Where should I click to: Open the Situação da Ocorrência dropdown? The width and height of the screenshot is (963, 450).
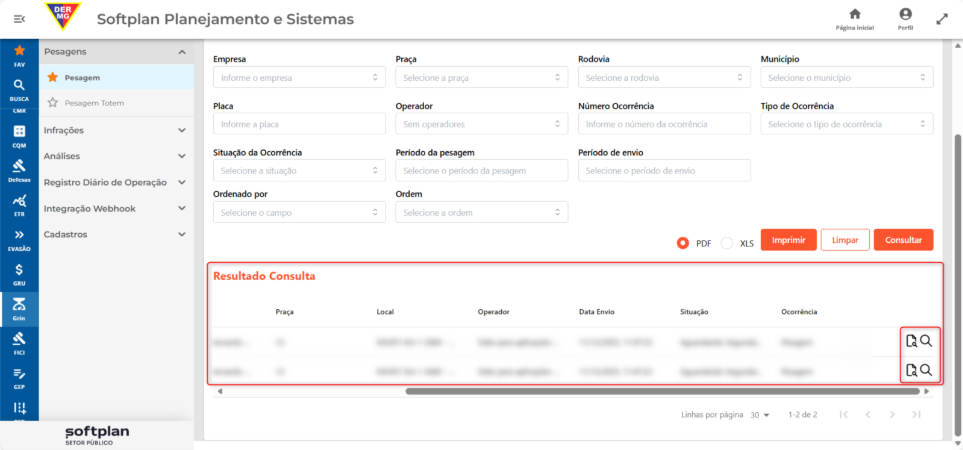[x=299, y=171]
